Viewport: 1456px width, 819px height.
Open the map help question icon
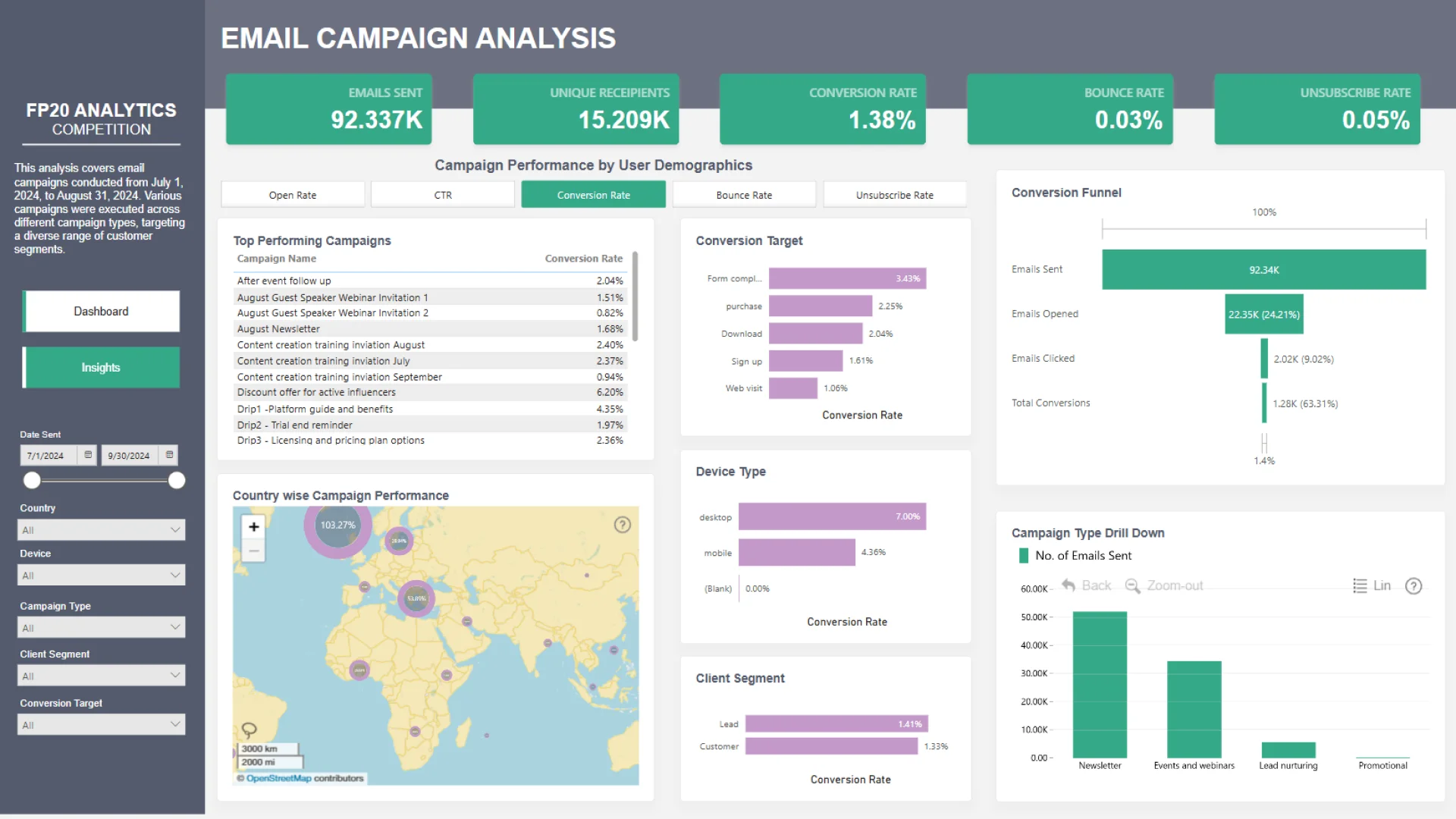click(623, 525)
